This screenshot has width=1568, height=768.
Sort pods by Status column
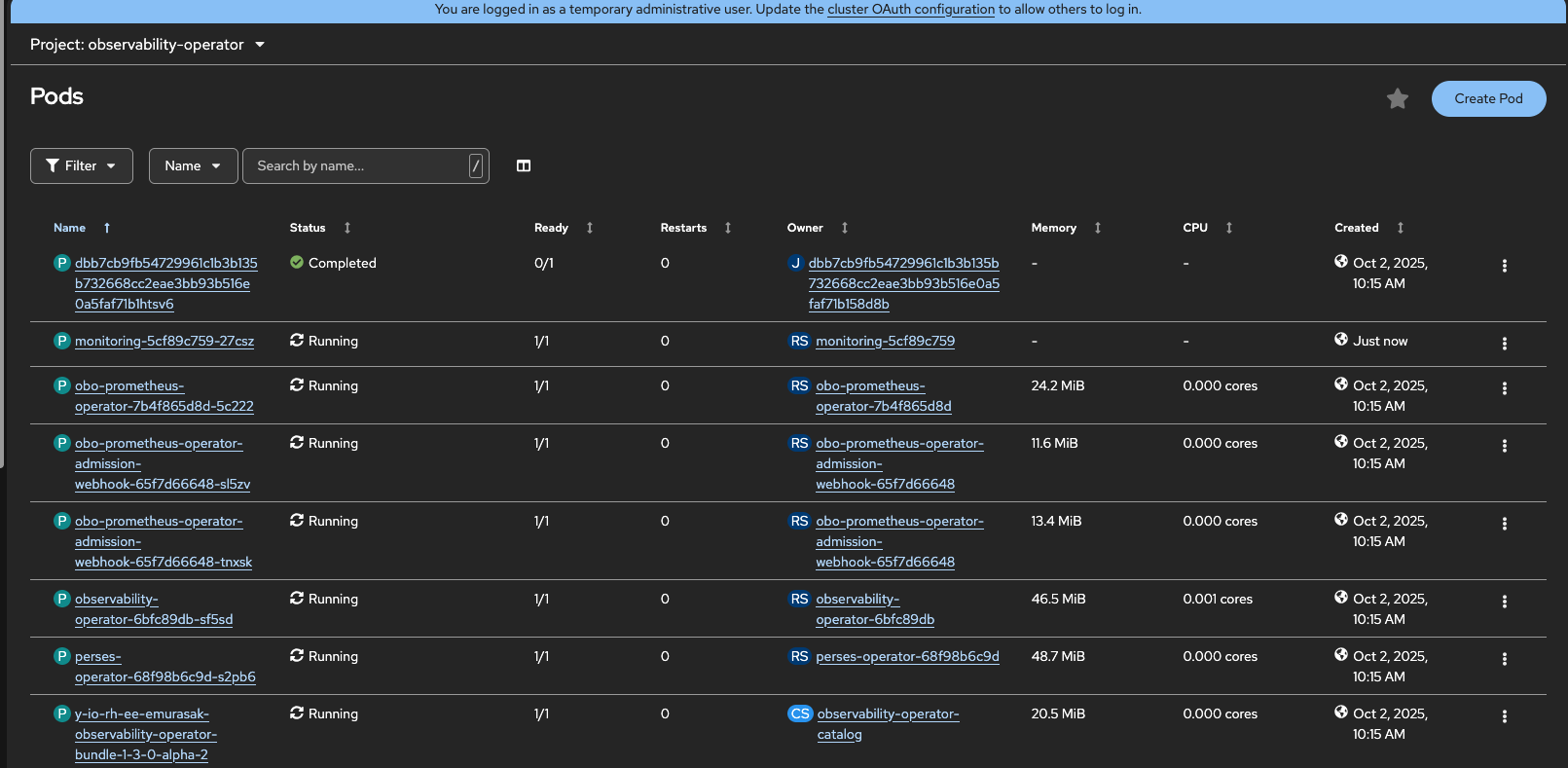[x=347, y=228]
